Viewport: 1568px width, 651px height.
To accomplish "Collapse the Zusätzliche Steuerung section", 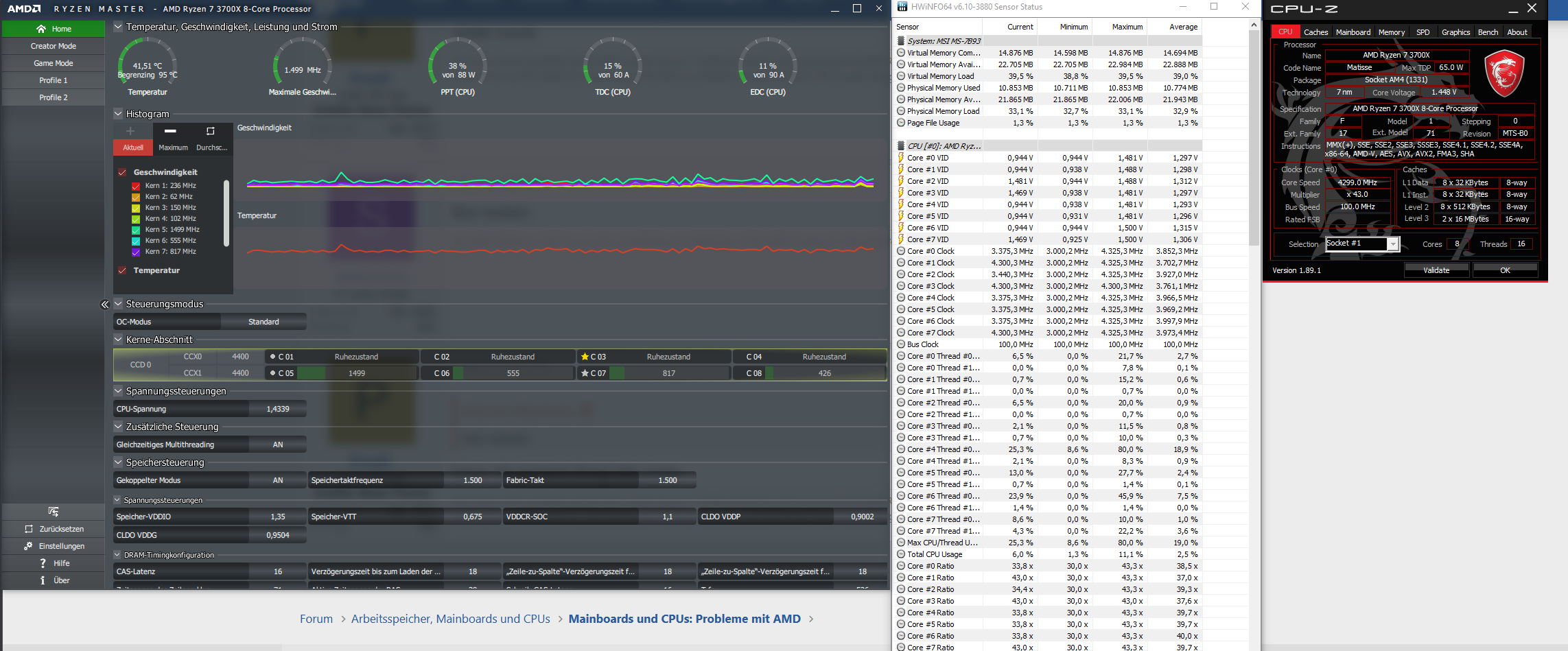I will (118, 427).
